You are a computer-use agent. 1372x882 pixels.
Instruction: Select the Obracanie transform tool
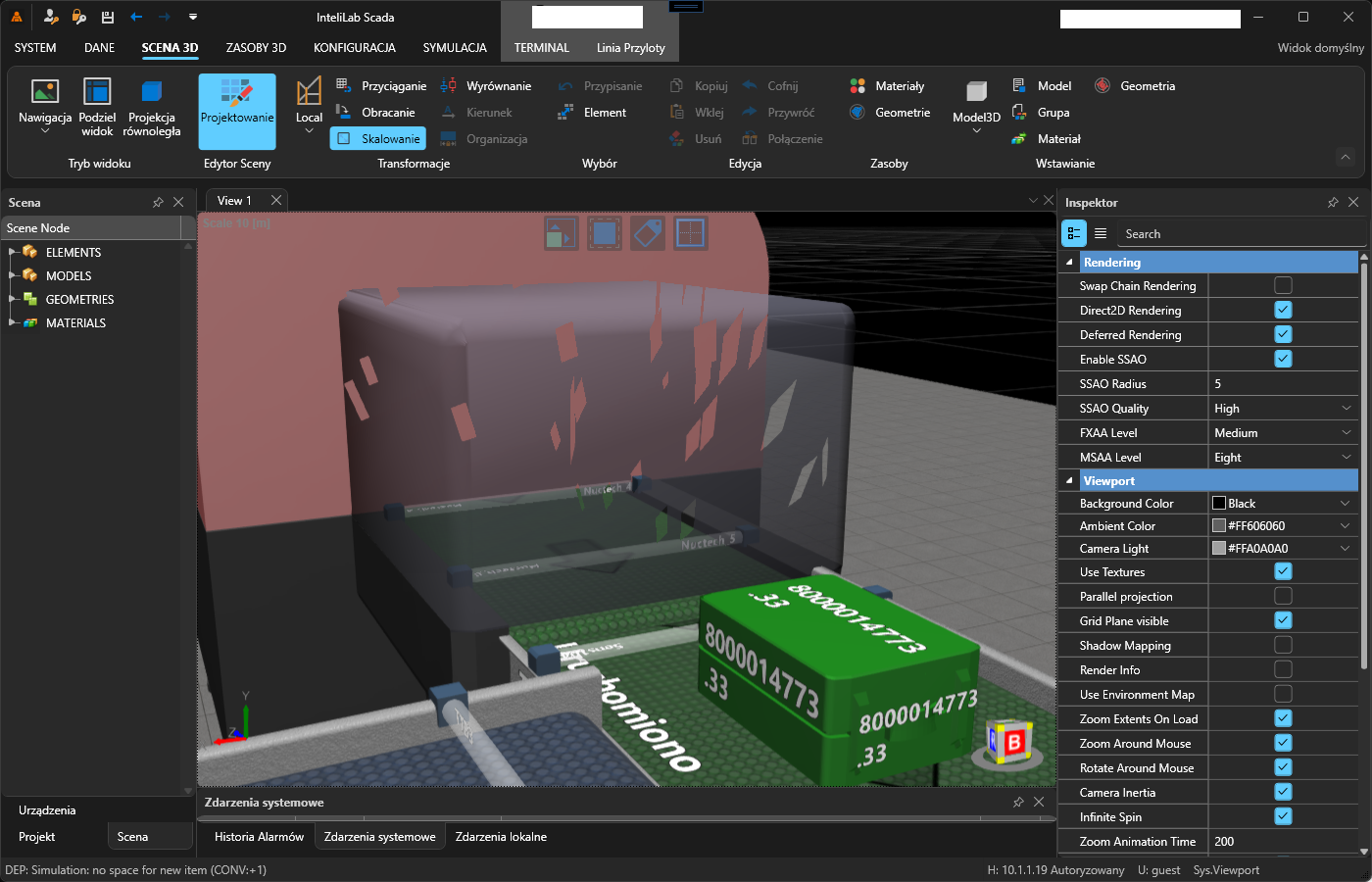pyautogui.click(x=380, y=112)
